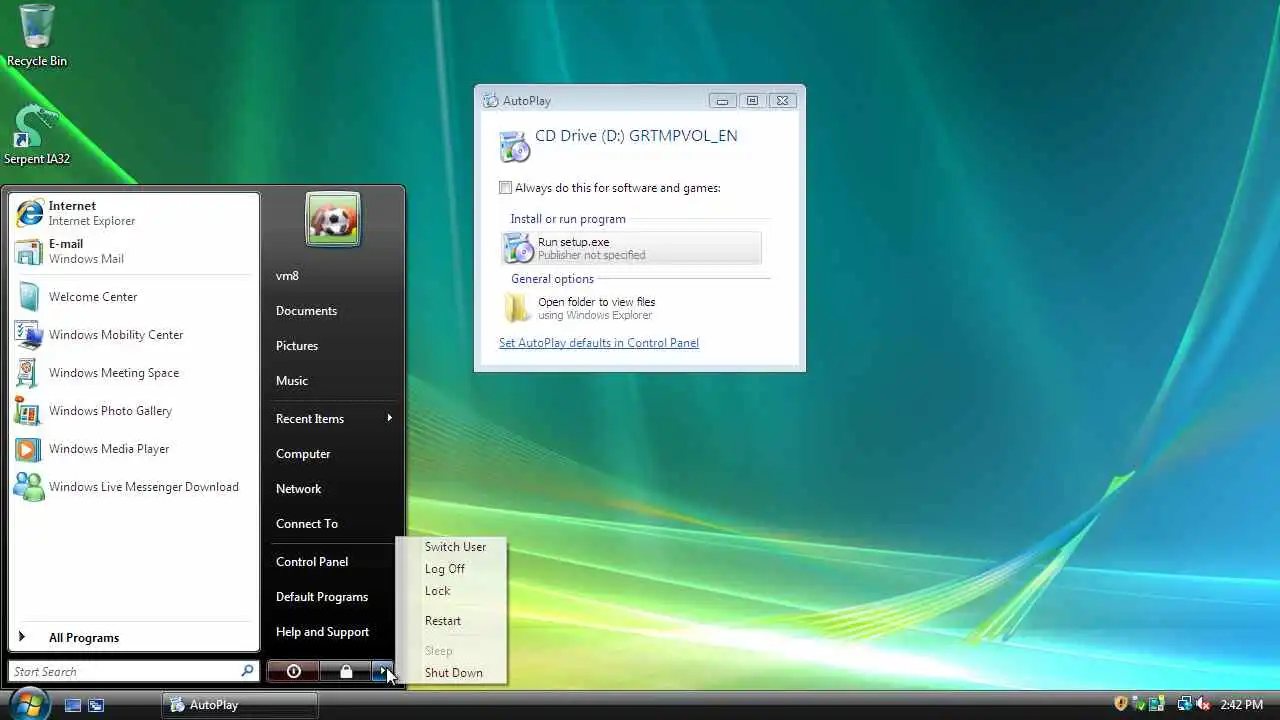Open the vm8 user folder
Viewport: 1280px width, 720px height.
[x=333, y=276]
